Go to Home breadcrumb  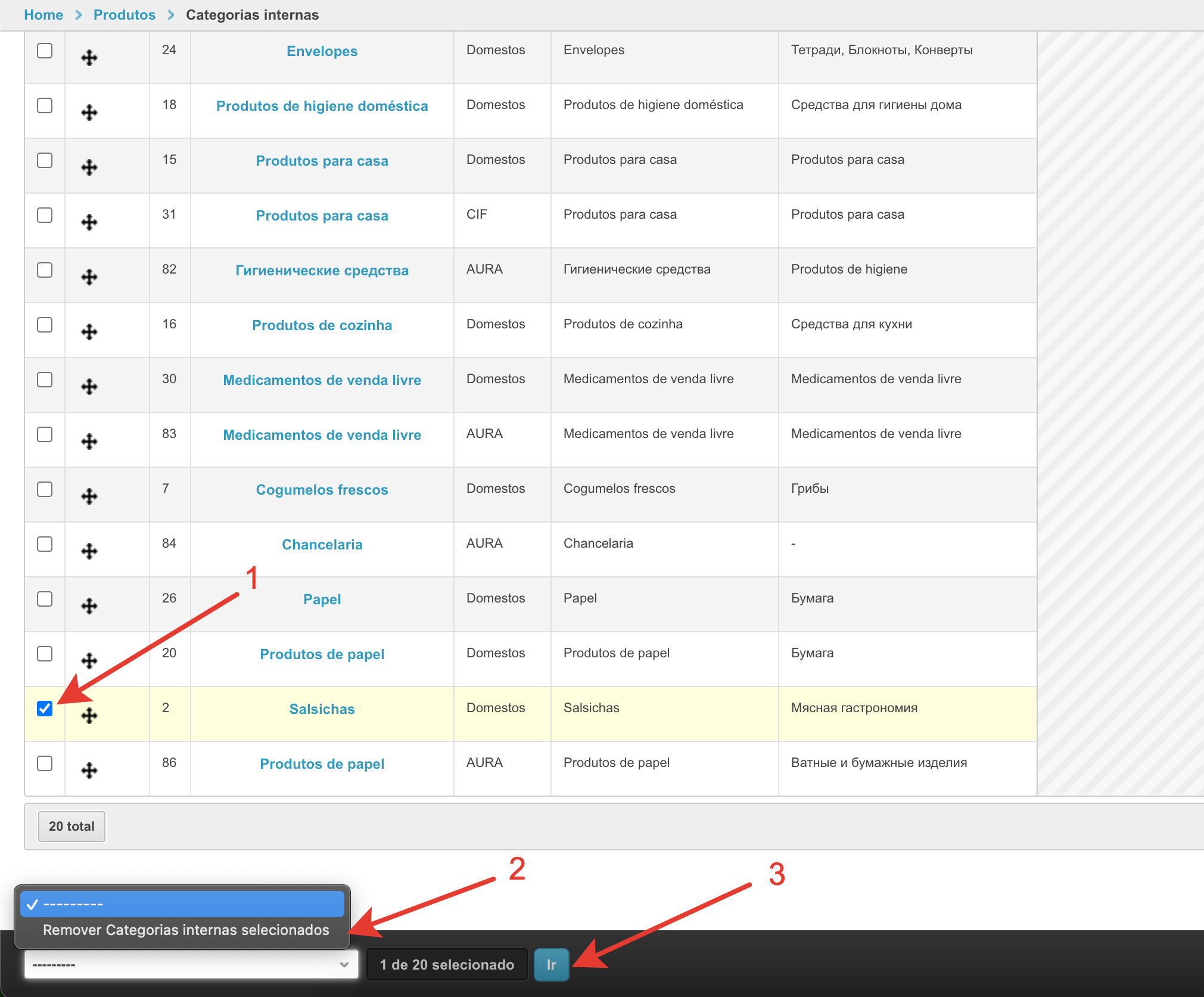(43, 15)
